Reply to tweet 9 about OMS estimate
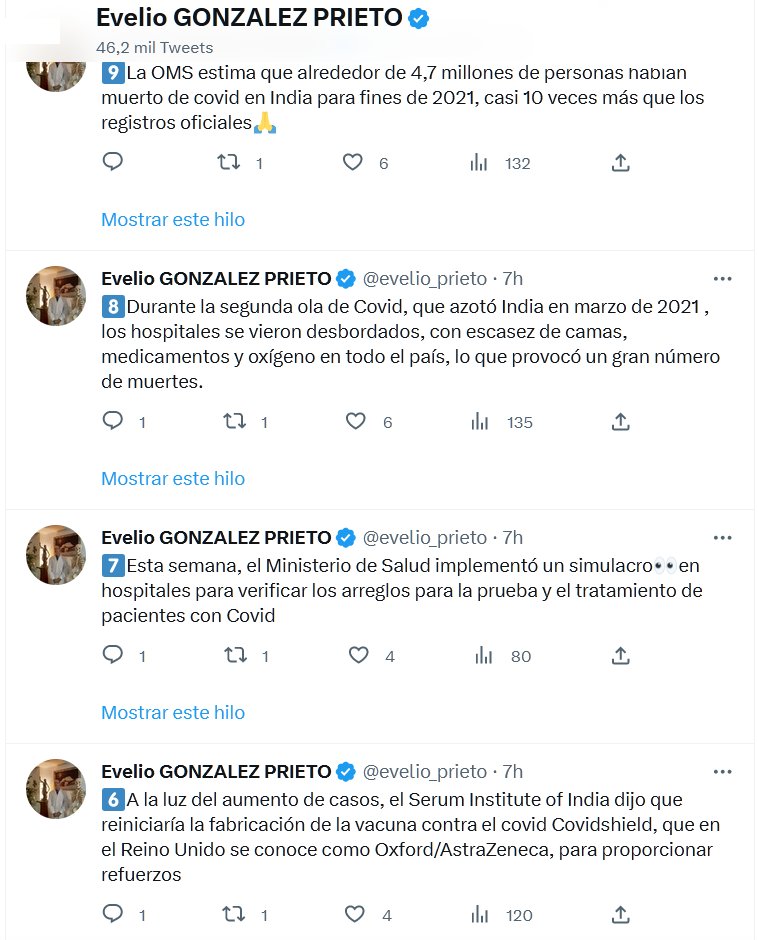This screenshot has width=758, height=940. pyautogui.click(x=113, y=162)
